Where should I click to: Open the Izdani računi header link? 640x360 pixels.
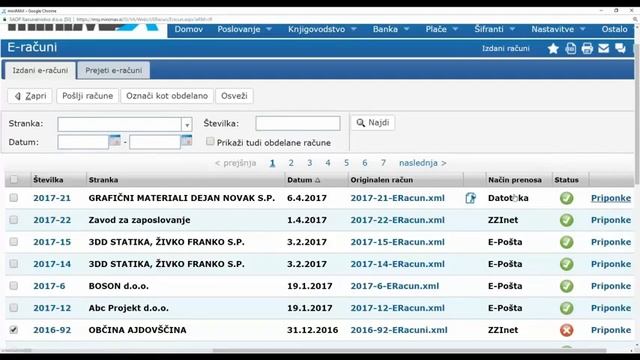505,49
